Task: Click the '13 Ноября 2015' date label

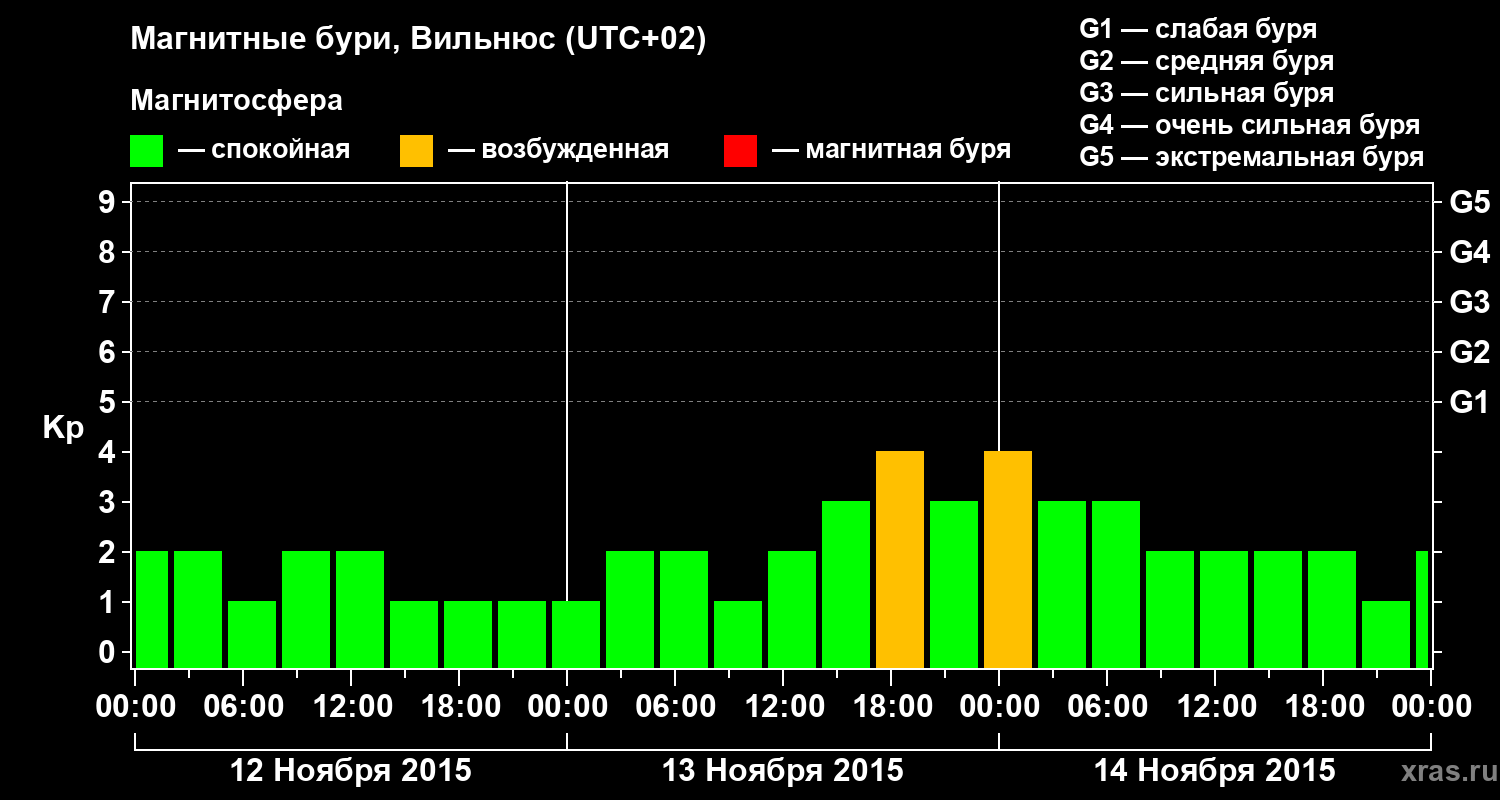Action: 783,771
